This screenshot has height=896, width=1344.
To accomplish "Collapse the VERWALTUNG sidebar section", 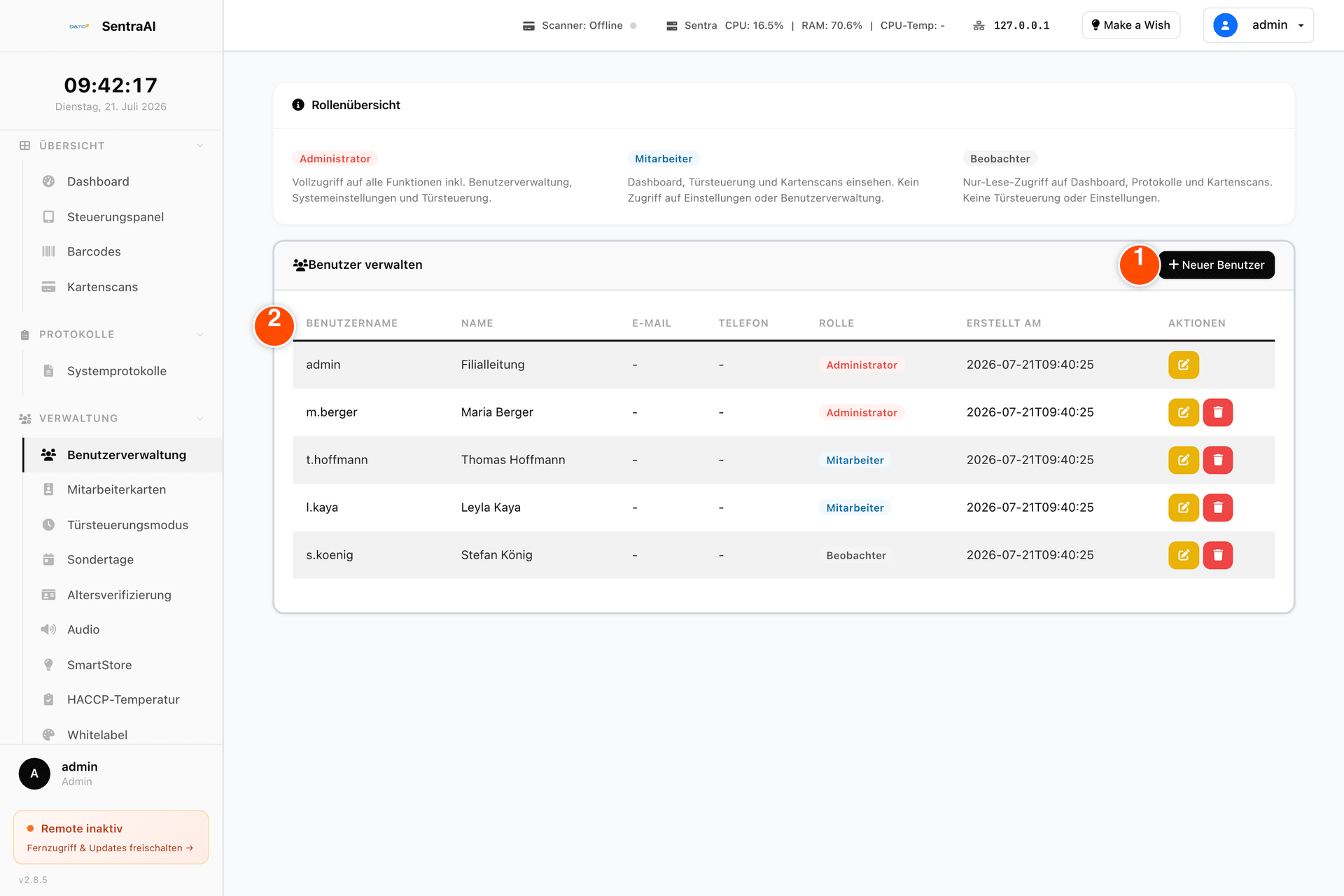I will click(200, 419).
